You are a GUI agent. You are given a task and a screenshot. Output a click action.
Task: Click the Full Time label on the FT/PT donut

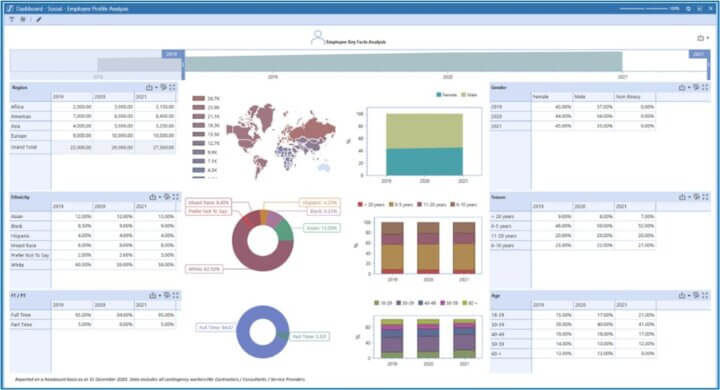(x=215, y=328)
